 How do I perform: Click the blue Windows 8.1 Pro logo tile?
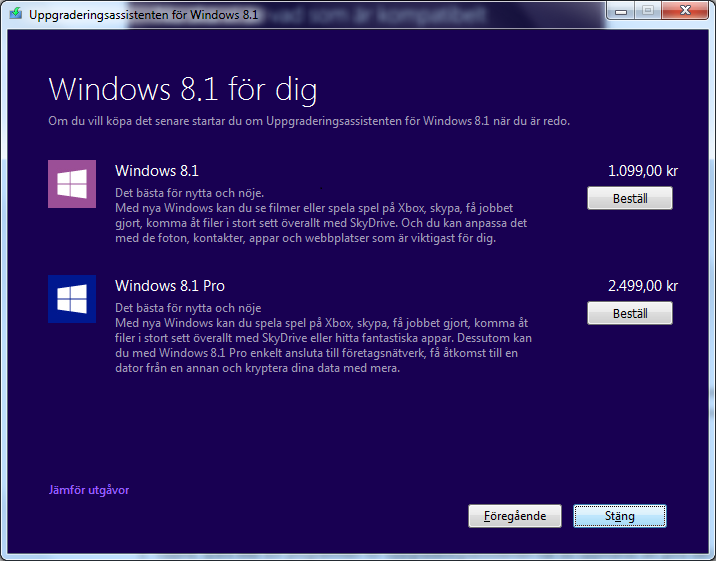coord(72,299)
